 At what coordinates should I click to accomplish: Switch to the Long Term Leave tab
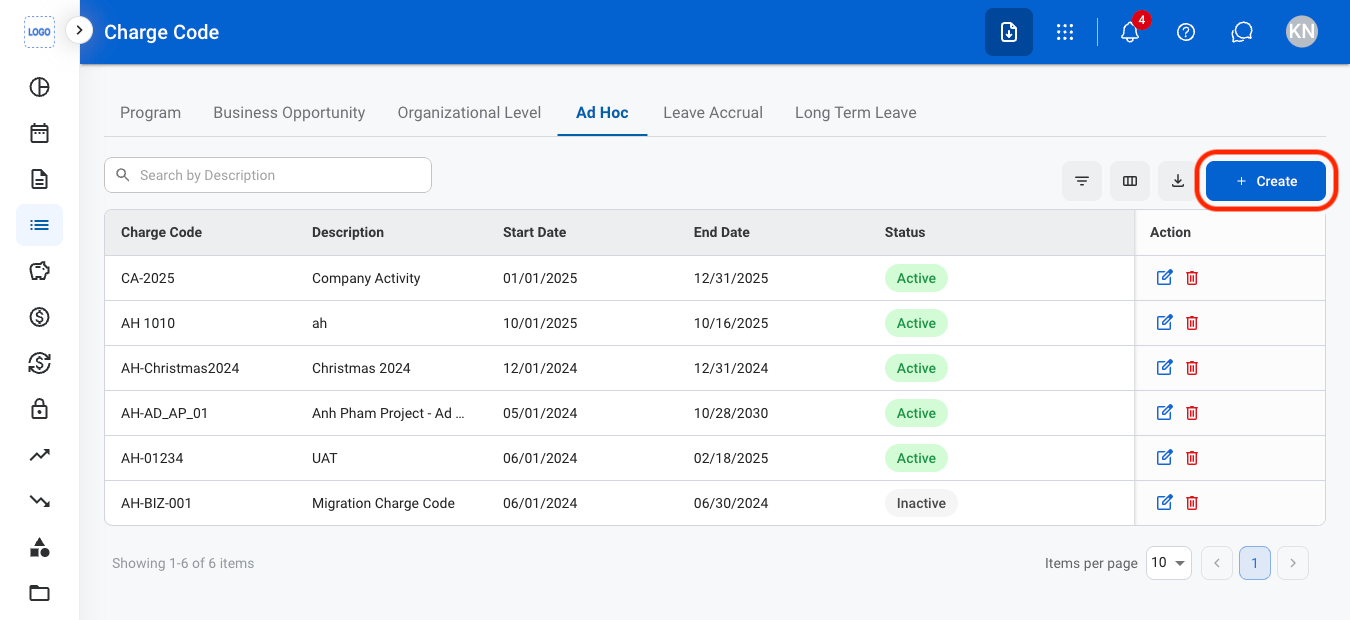coord(856,113)
